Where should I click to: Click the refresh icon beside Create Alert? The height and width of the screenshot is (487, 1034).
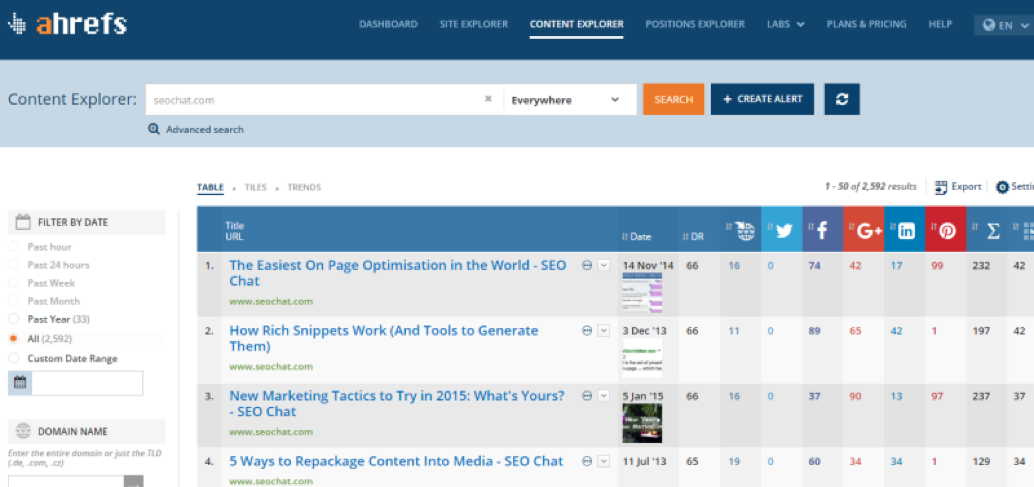tap(842, 99)
